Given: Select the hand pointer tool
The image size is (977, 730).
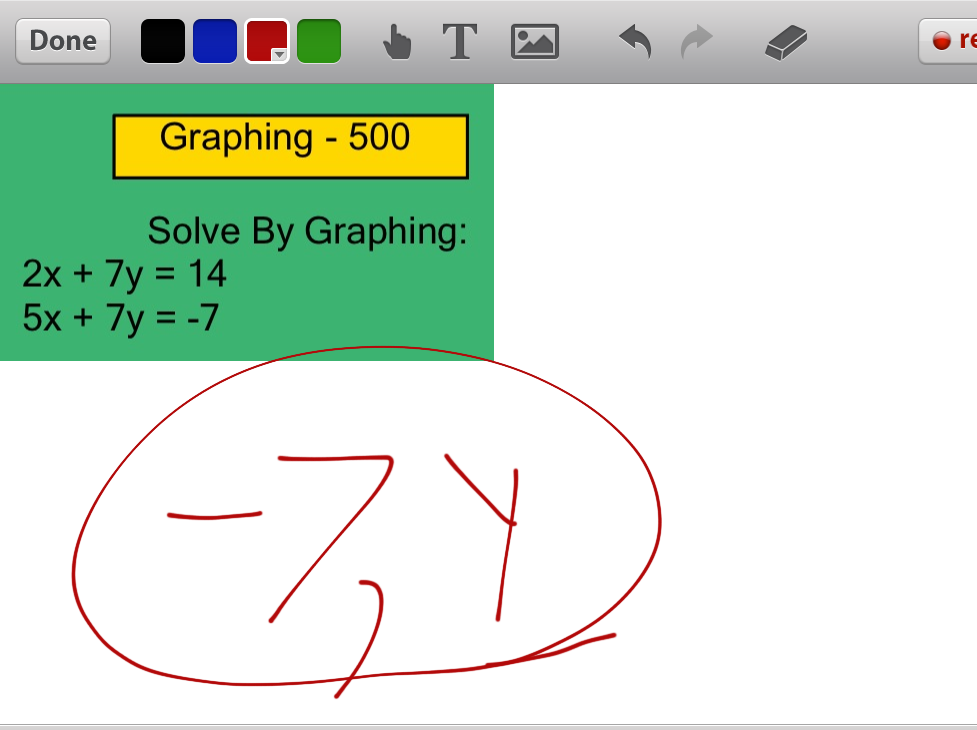Looking at the screenshot, I should (397, 42).
